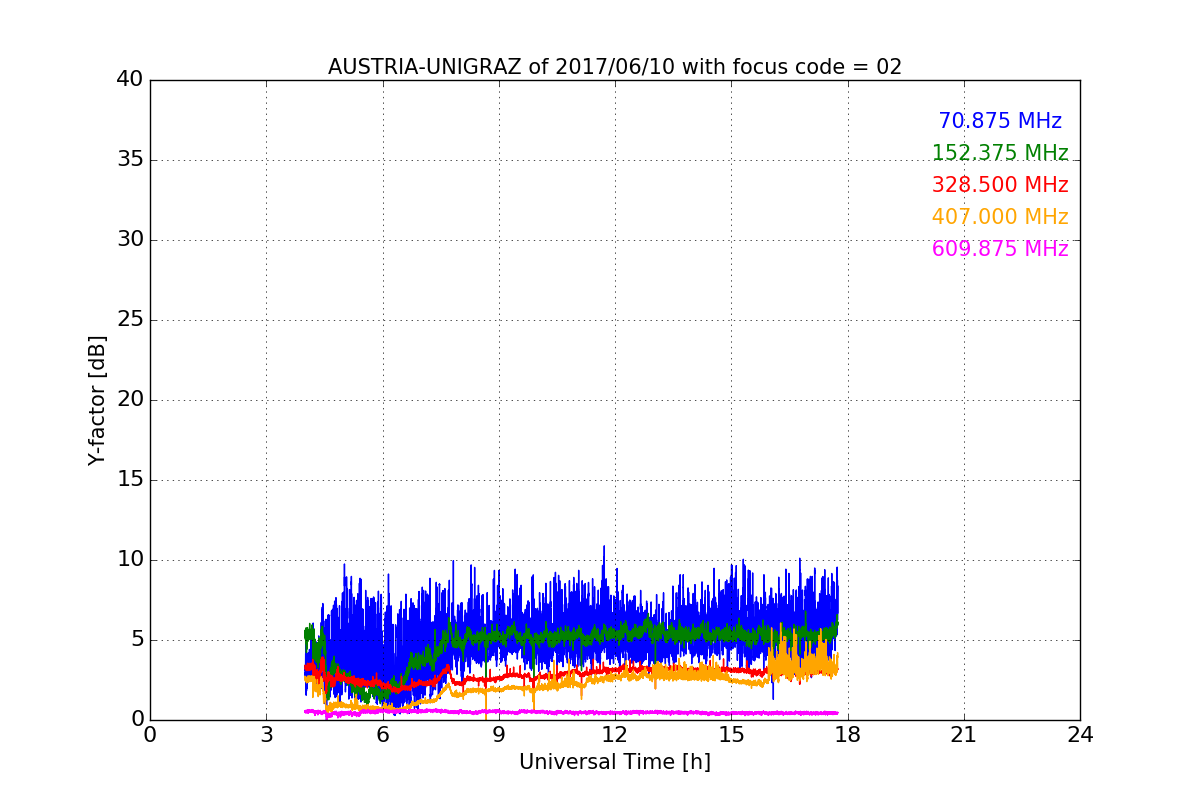
Task: Select the 70.875 MHz legend label
Action: pyautogui.click(x=999, y=121)
